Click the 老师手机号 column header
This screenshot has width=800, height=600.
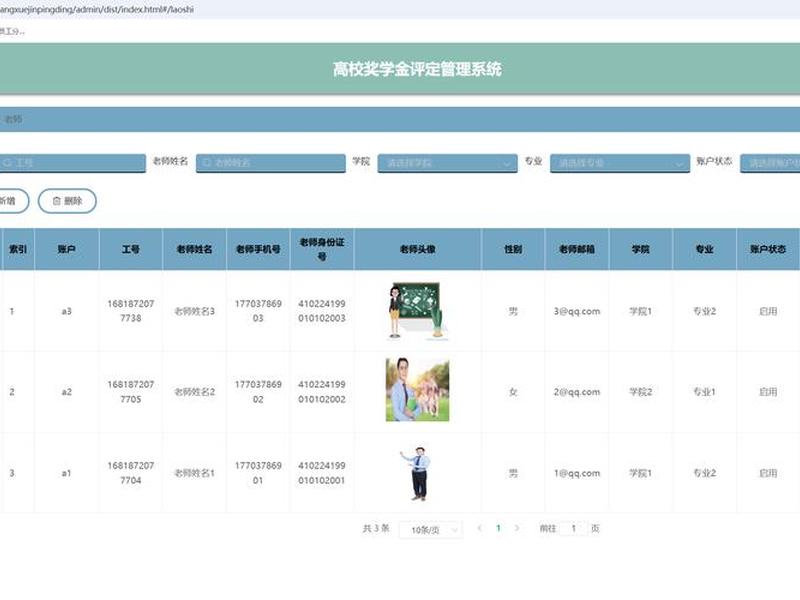point(258,249)
